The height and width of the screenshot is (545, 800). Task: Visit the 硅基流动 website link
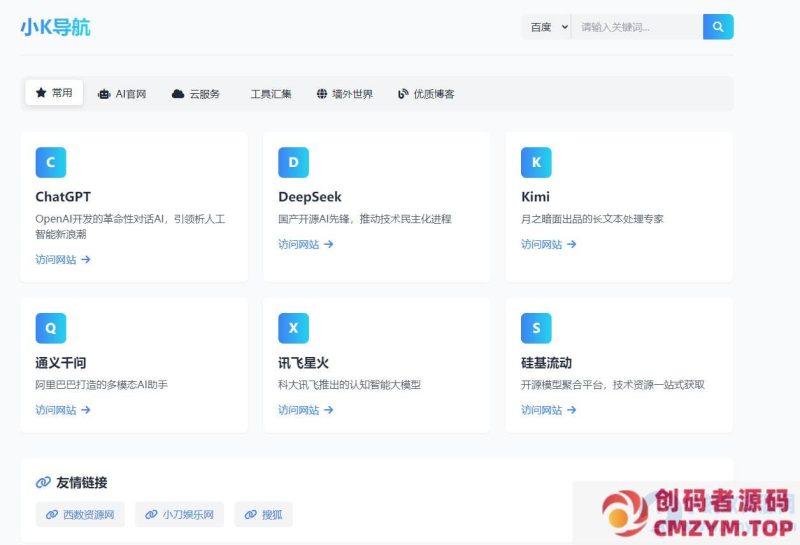[548, 410]
